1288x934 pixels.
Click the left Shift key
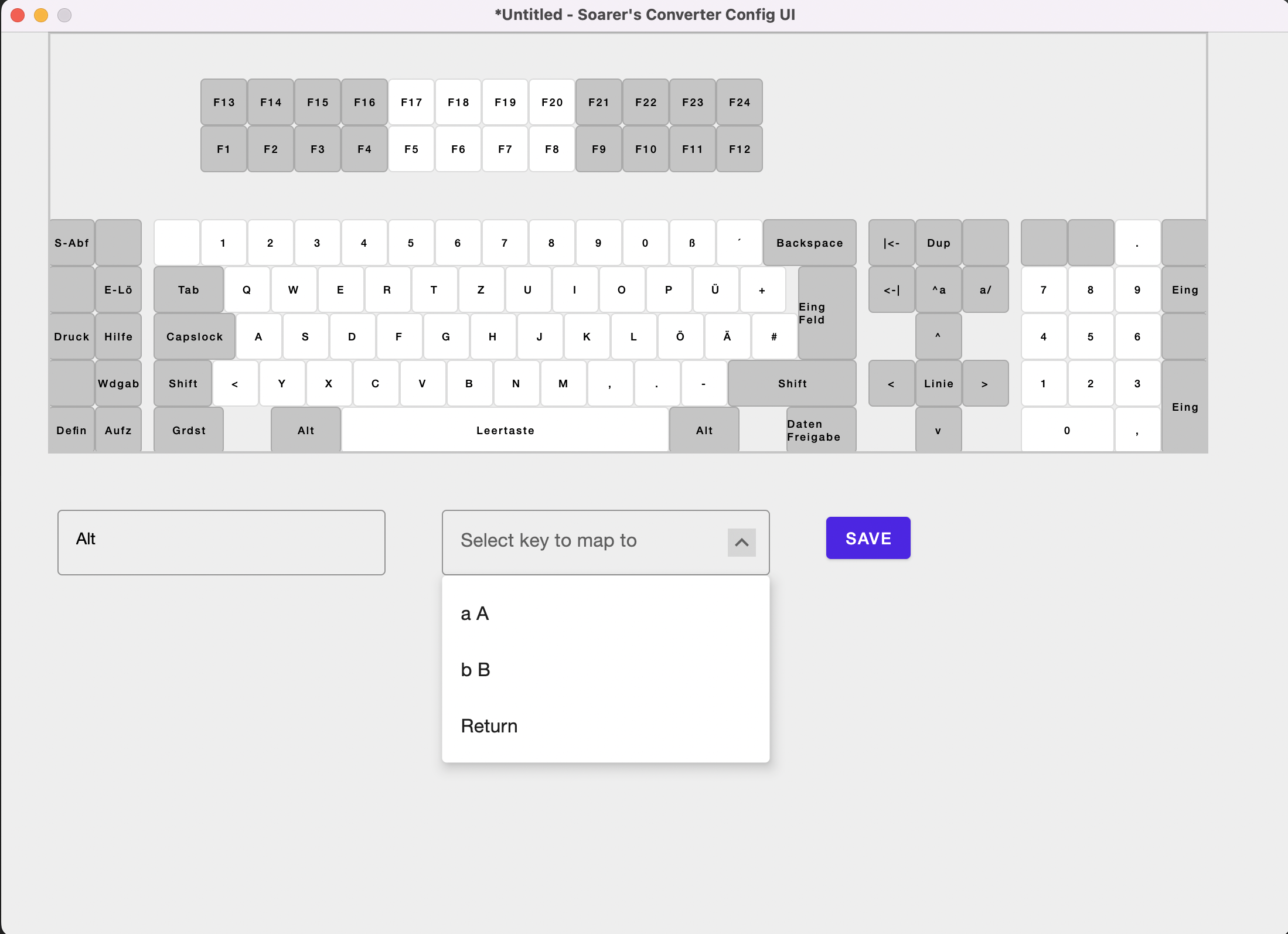click(x=182, y=383)
